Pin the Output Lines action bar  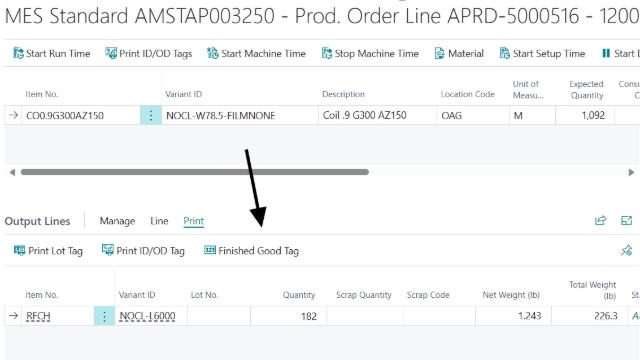click(x=626, y=250)
